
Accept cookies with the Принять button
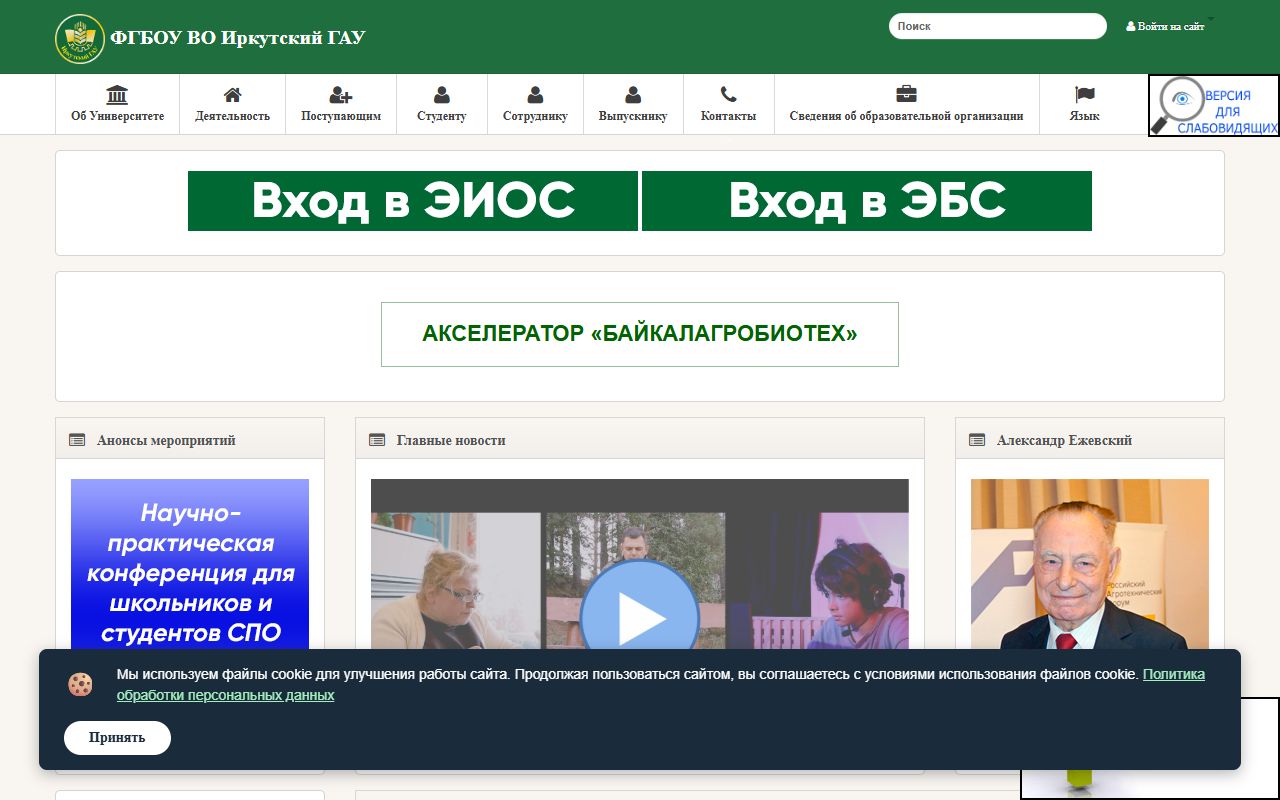pyautogui.click(x=117, y=738)
